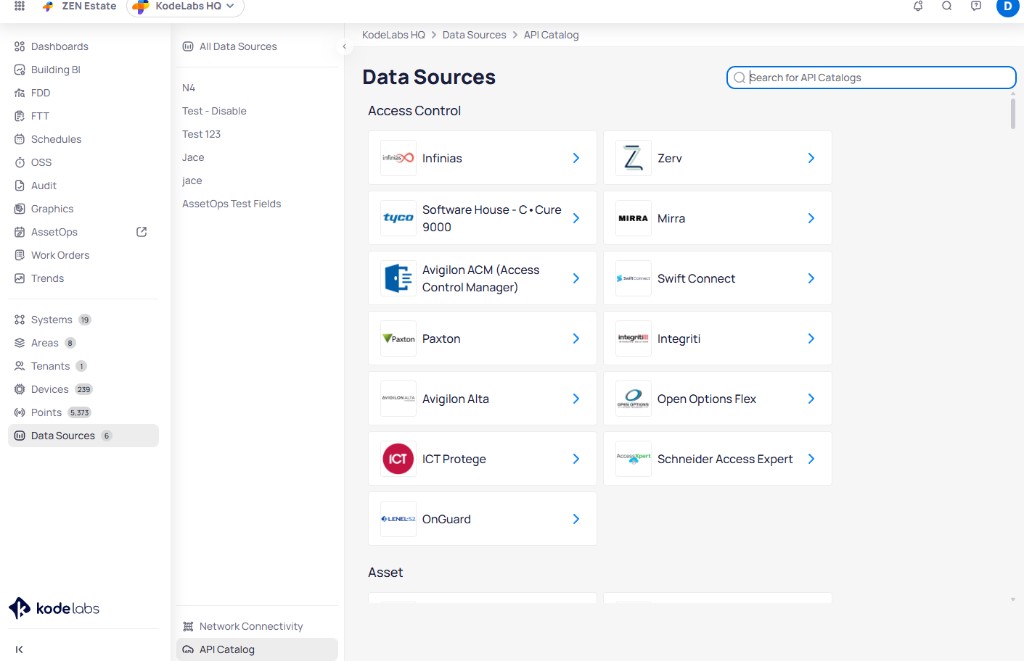Screen dimensions: 1024x661
Task: Open the Tenants section
Action: [83, 366]
